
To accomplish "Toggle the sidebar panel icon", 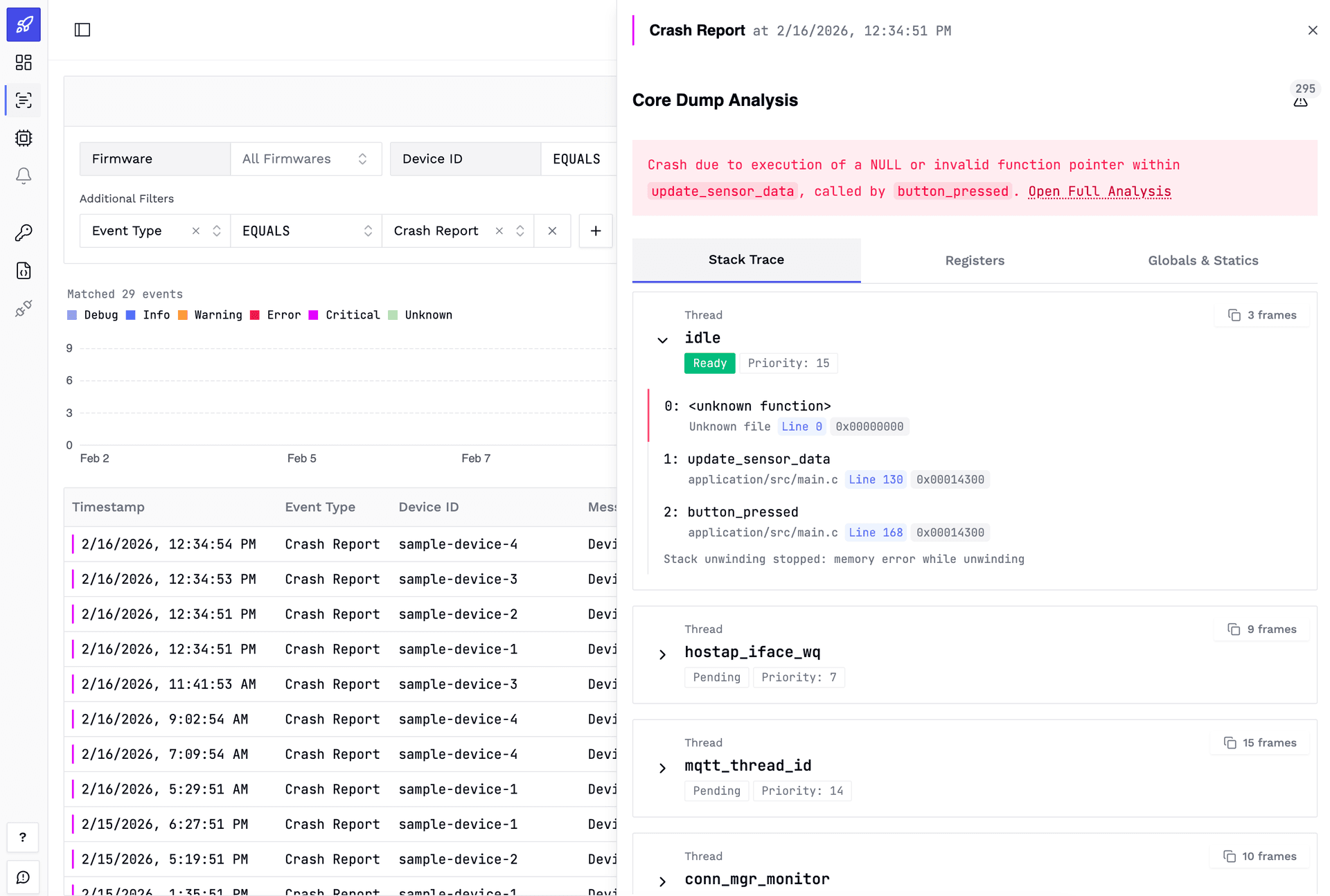I will point(82,30).
